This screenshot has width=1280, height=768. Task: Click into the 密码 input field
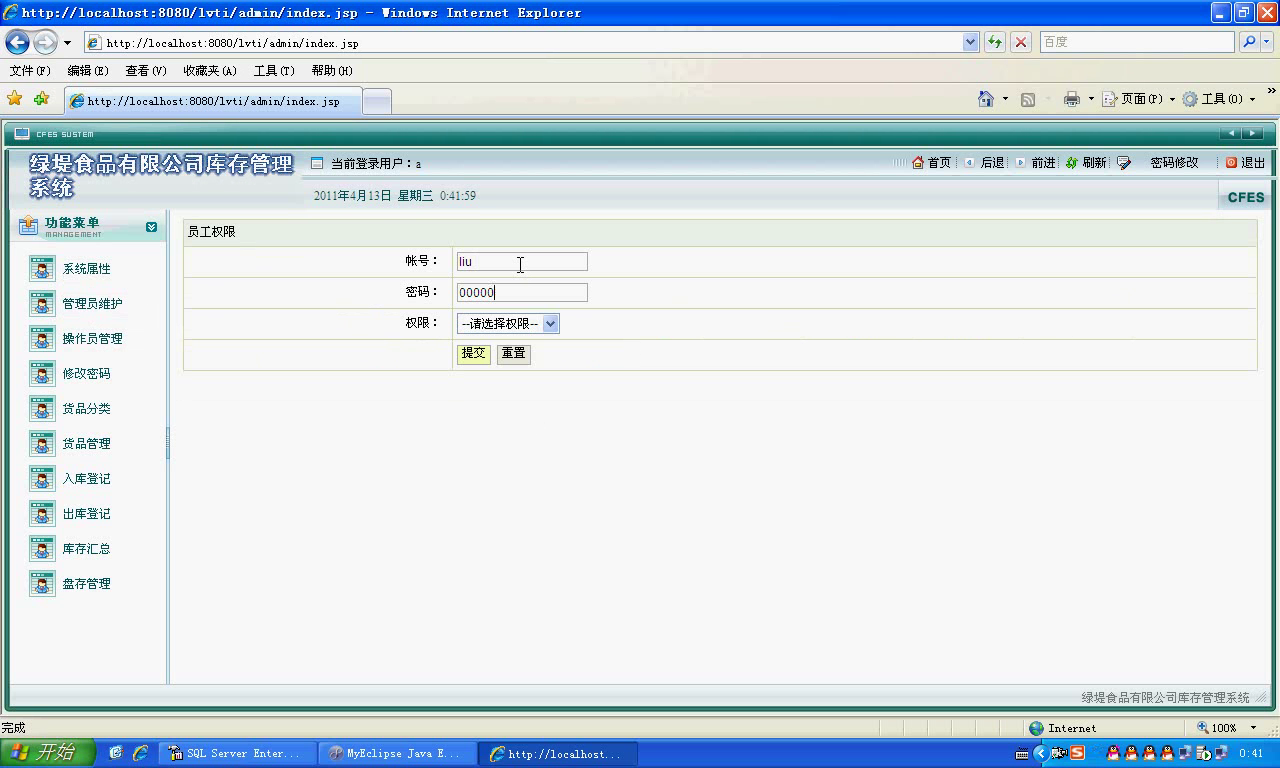pos(521,293)
